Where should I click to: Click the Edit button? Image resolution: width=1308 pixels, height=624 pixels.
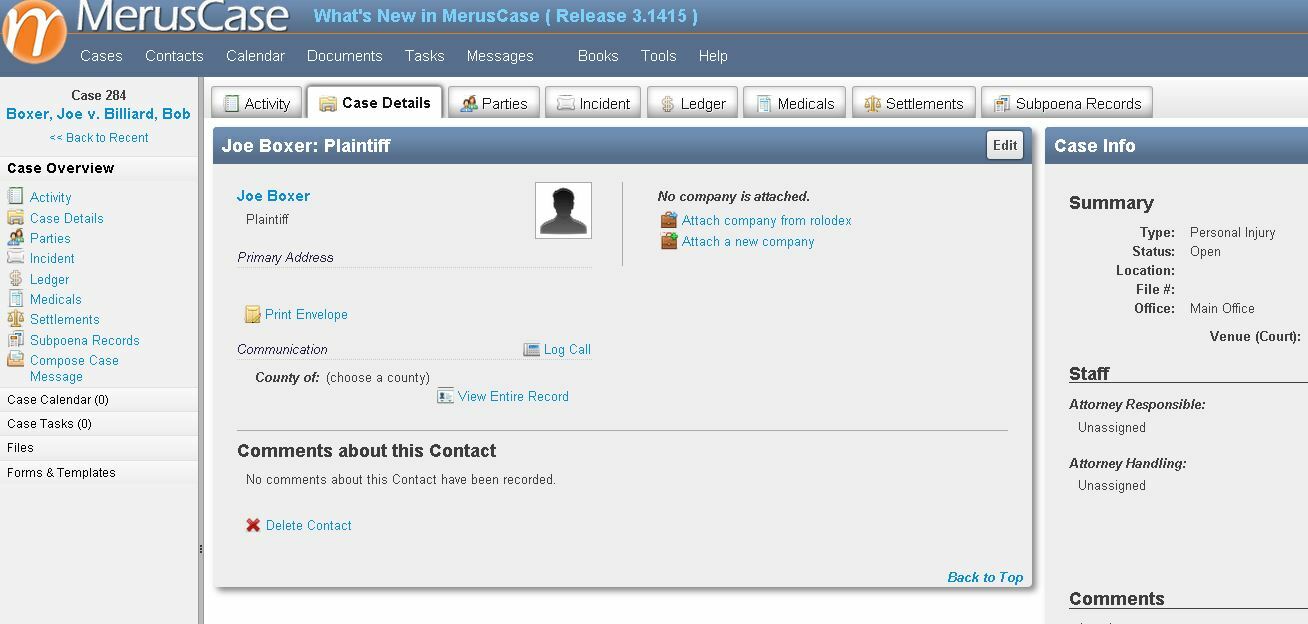[1004, 145]
